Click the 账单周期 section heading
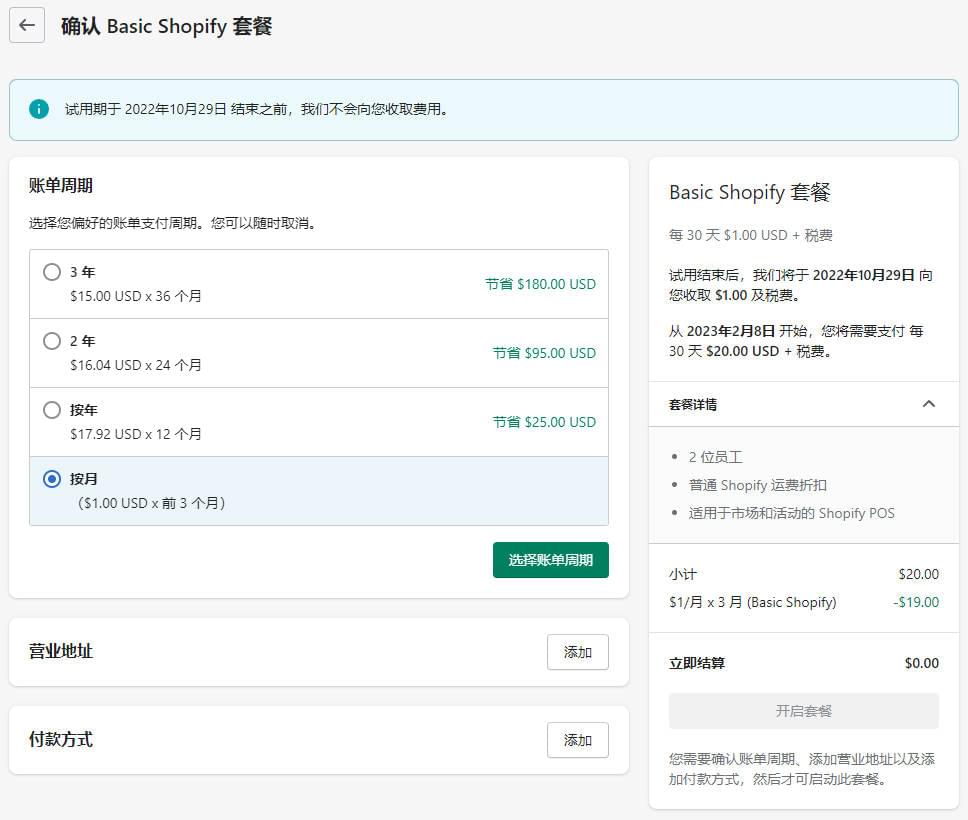The image size is (968, 820). 60,186
